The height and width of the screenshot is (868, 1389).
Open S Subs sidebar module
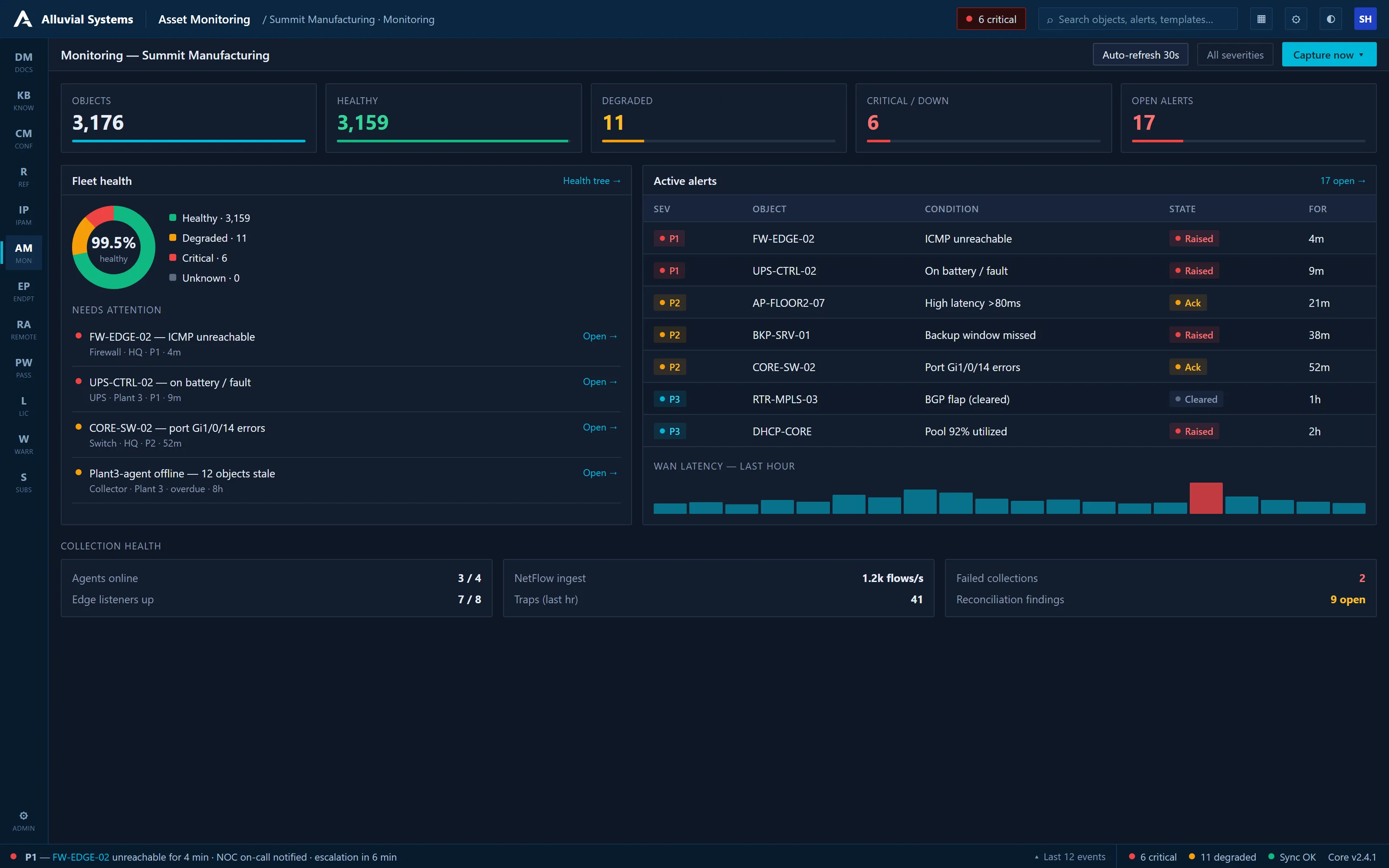click(x=23, y=482)
